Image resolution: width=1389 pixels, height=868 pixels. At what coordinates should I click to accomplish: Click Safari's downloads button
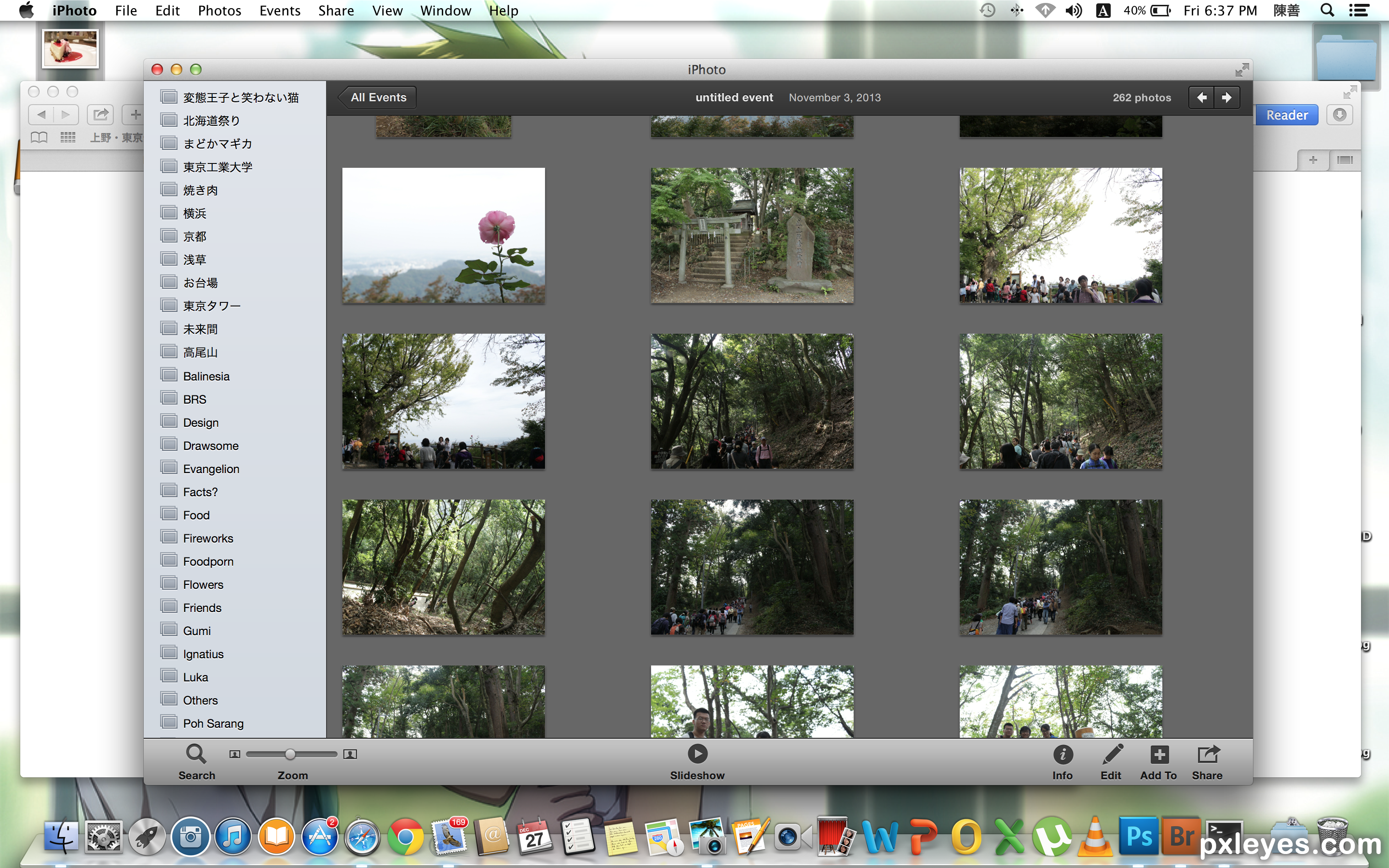(1340, 115)
